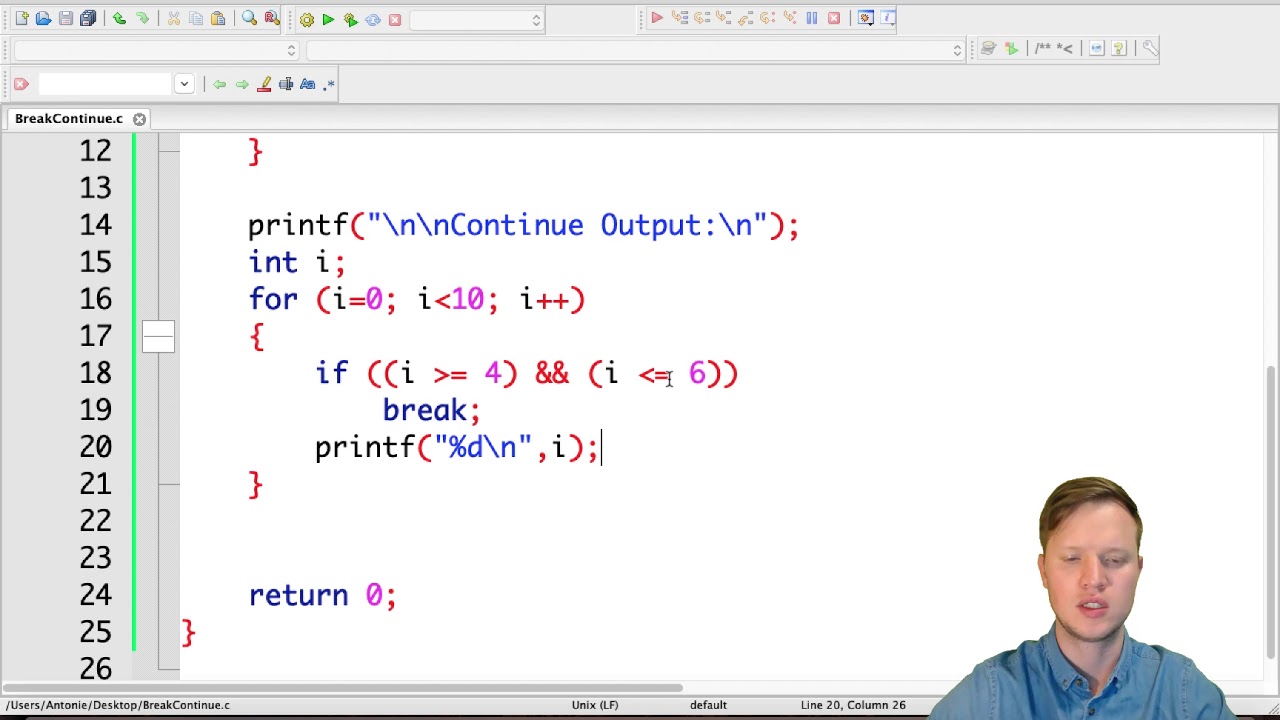Click the Step out debug icon
This screenshot has width=1280, height=720.
click(745, 18)
